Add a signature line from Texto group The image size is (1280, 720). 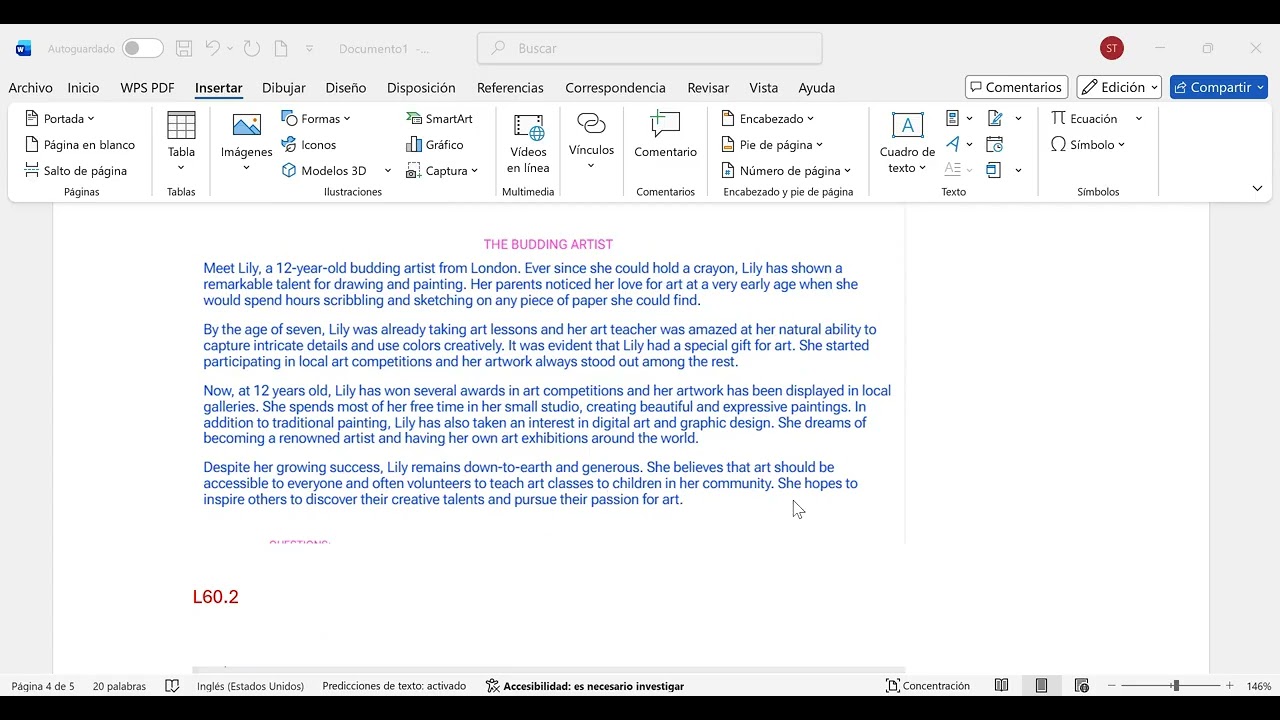[995, 118]
